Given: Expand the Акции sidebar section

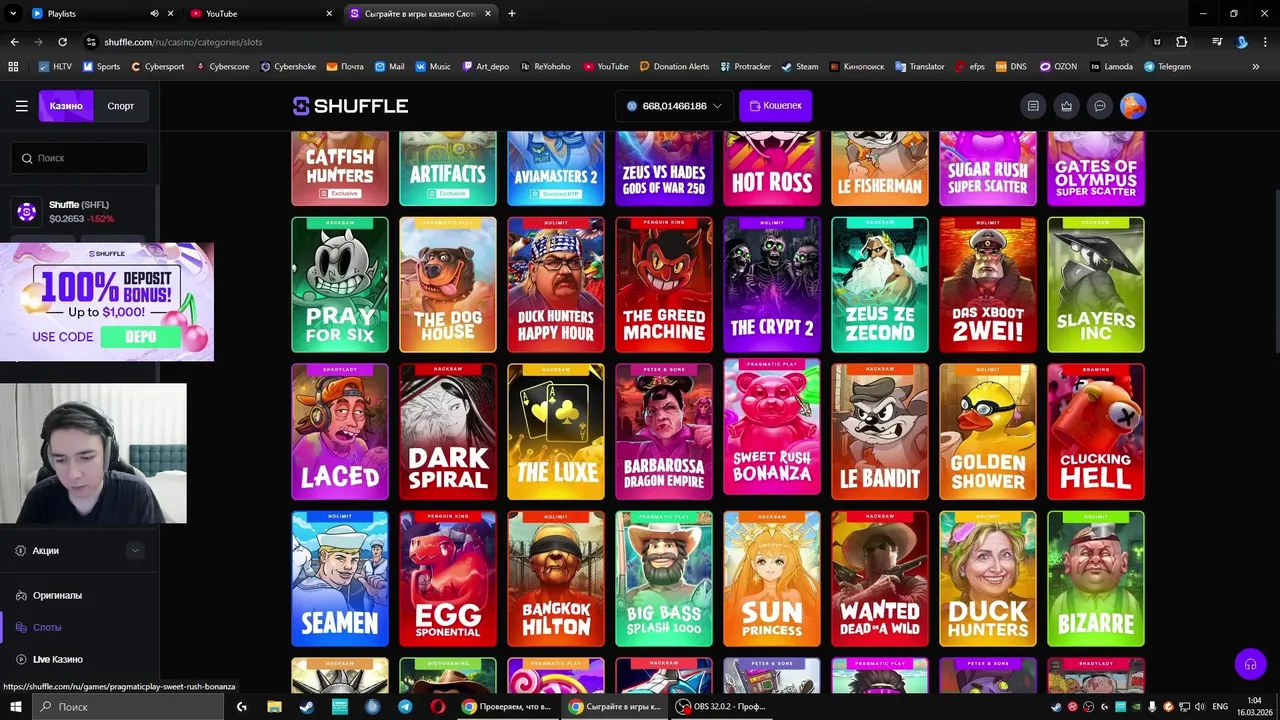Looking at the screenshot, I should 135,551.
